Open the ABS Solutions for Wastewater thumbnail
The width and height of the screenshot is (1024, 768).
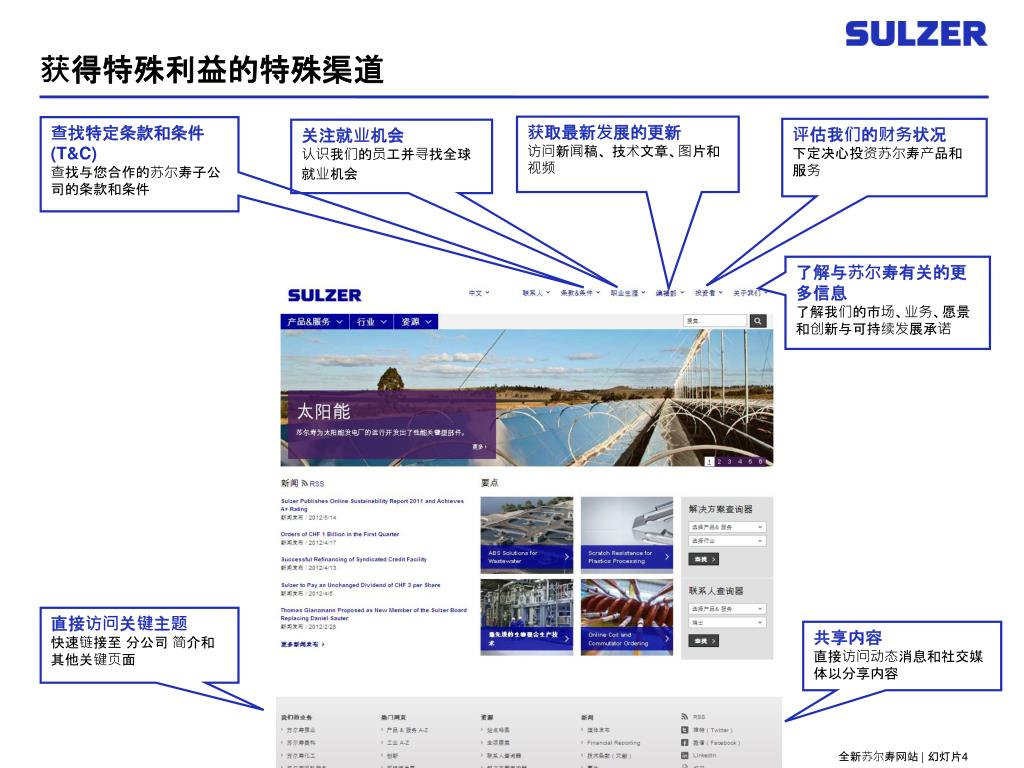tap(526, 535)
